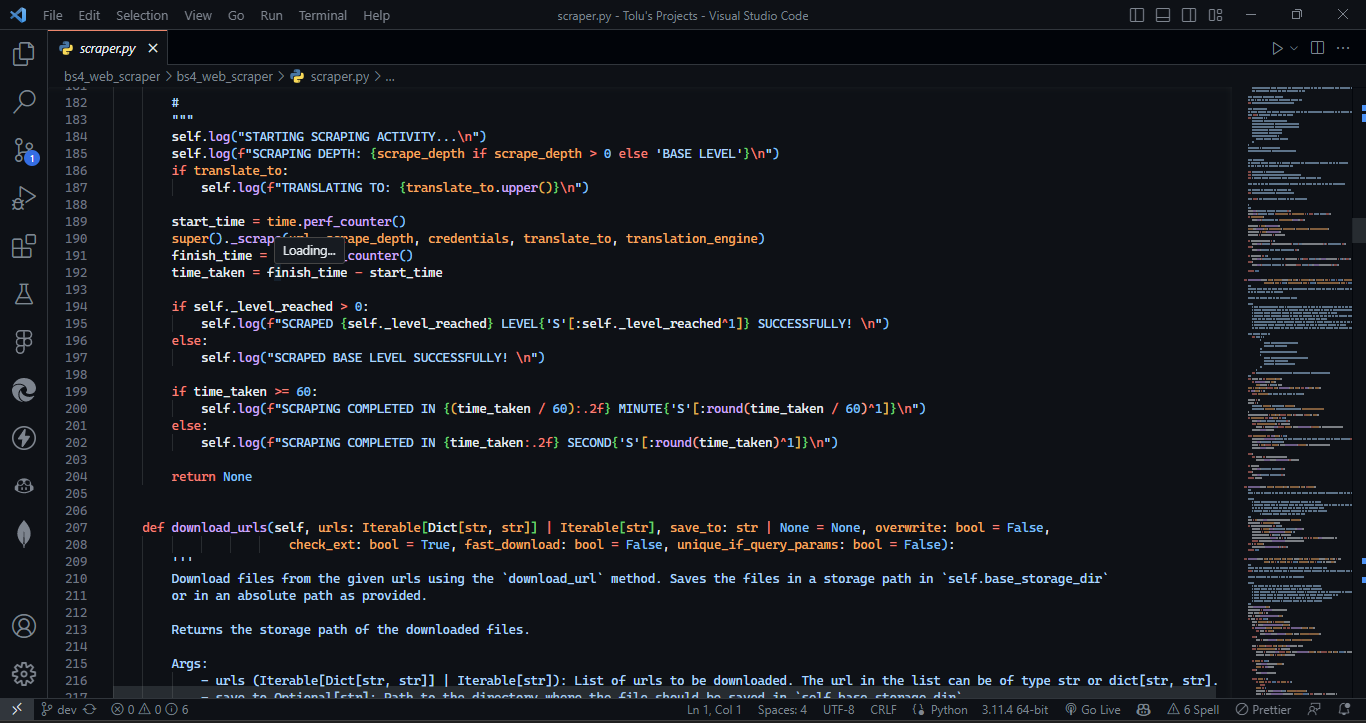Change end of line sequence CRLF
Viewport: 1366px width, 723px height.
click(883, 709)
